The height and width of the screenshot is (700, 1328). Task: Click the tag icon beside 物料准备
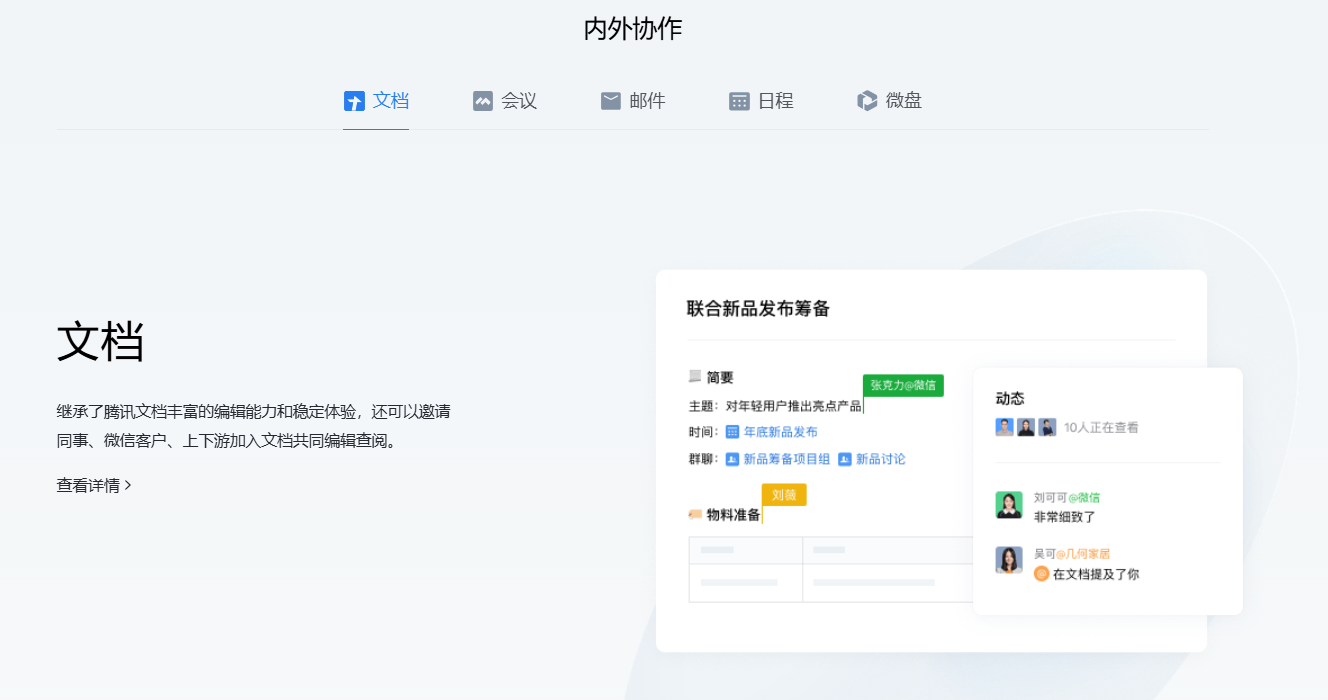pos(695,515)
